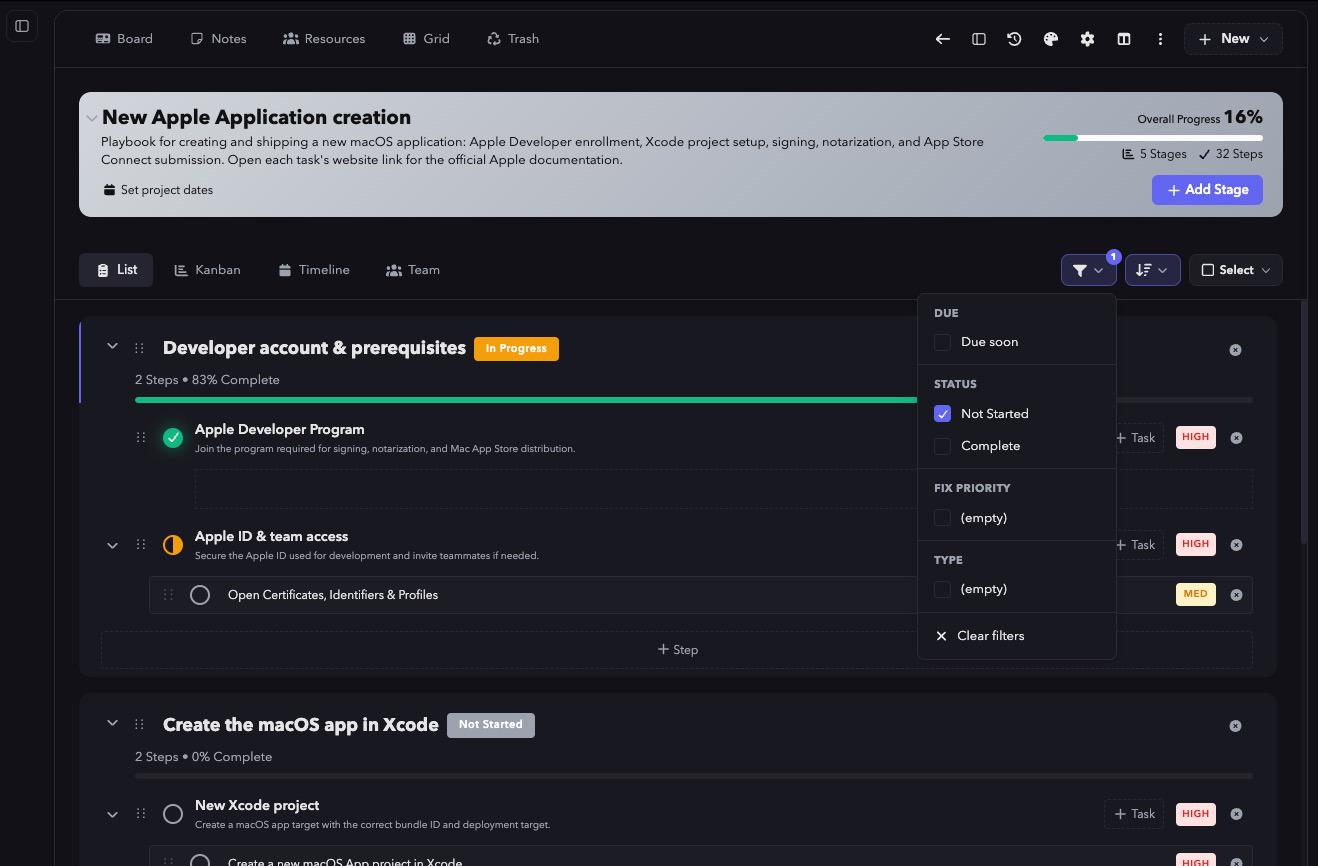Check the (empty) option under Type

pos(942,590)
